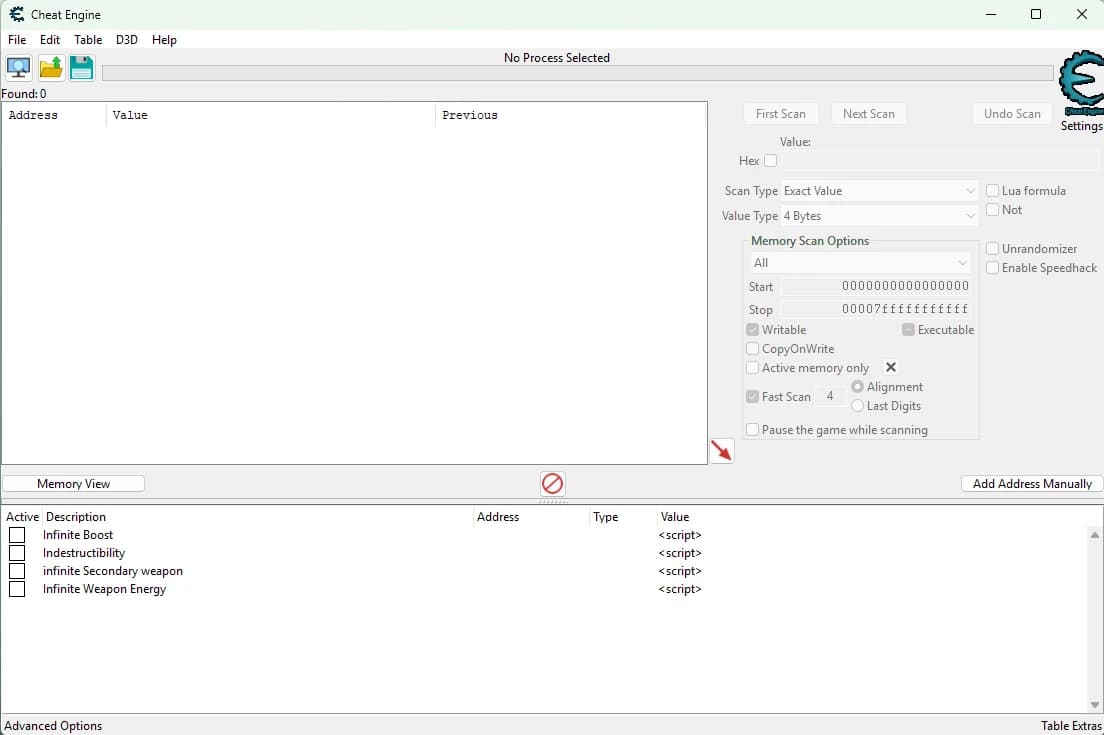Toggle the Writable checkbox

click(753, 329)
